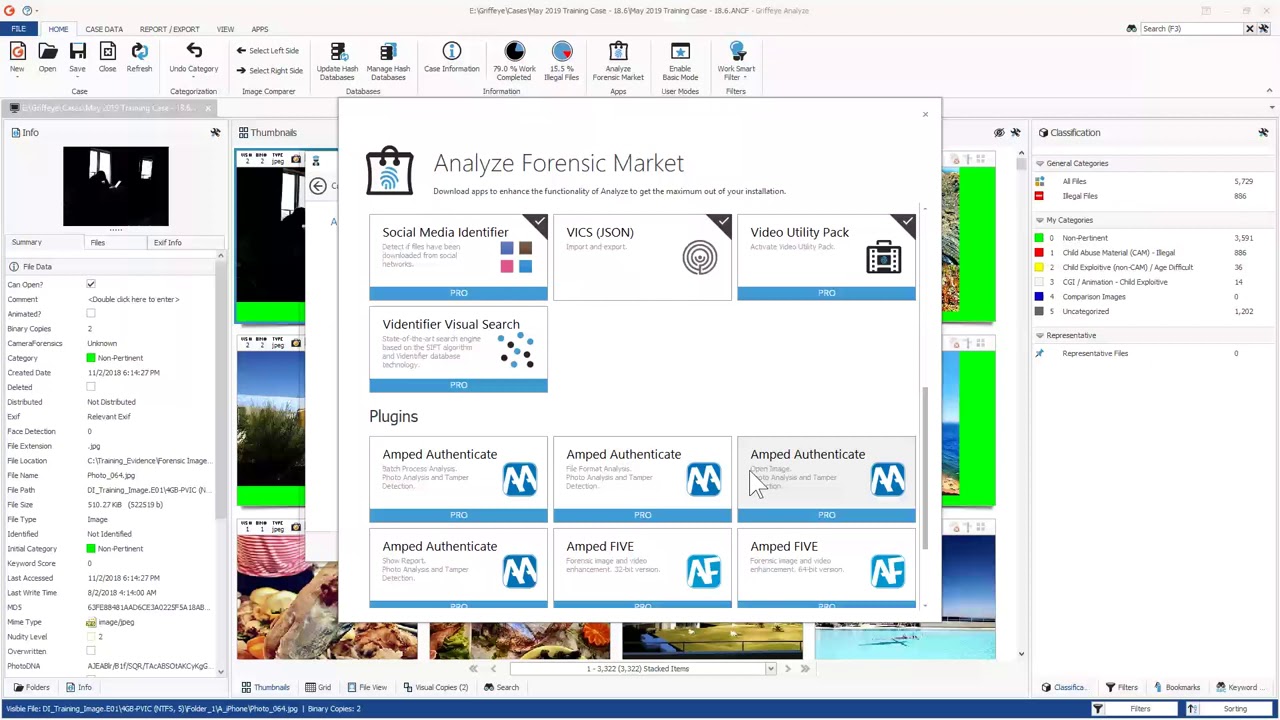Image resolution: width=1280 pixels, height=720 pixels.
Task: Open a case with the Open icon
Action: (x=47, y=57)
